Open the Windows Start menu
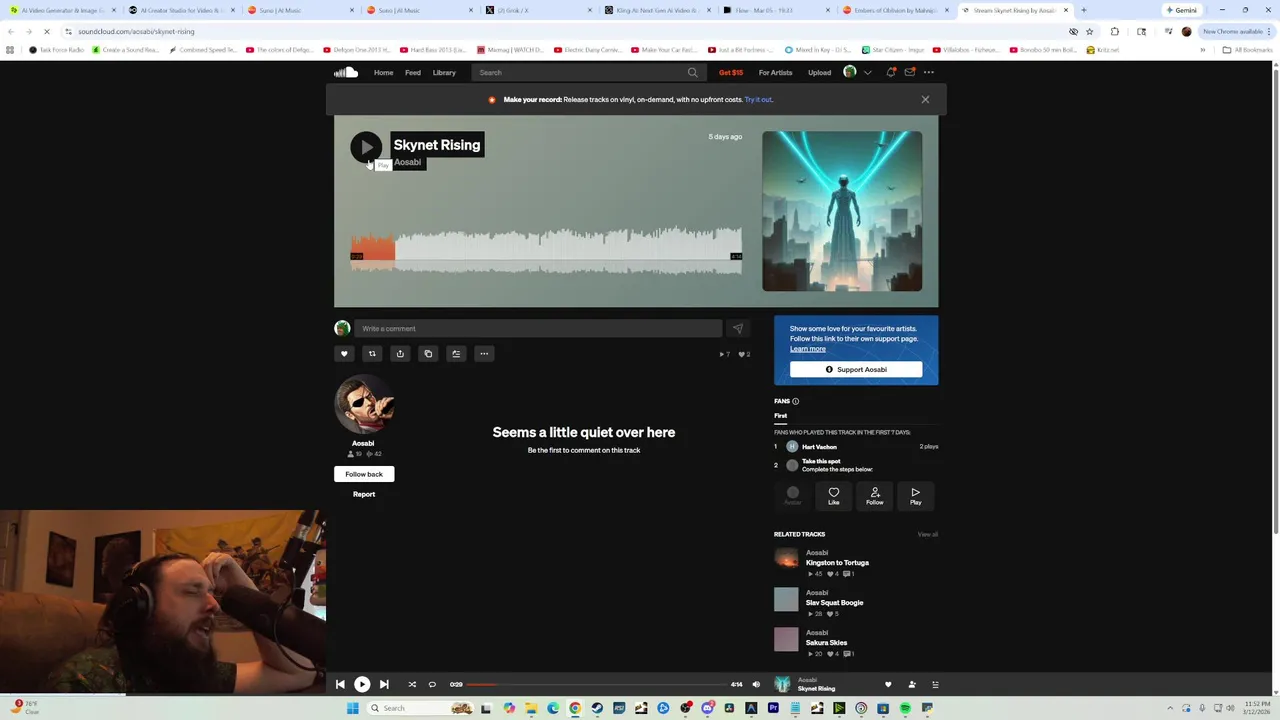This screenshot has width=1280, height=720. point(352,708)
